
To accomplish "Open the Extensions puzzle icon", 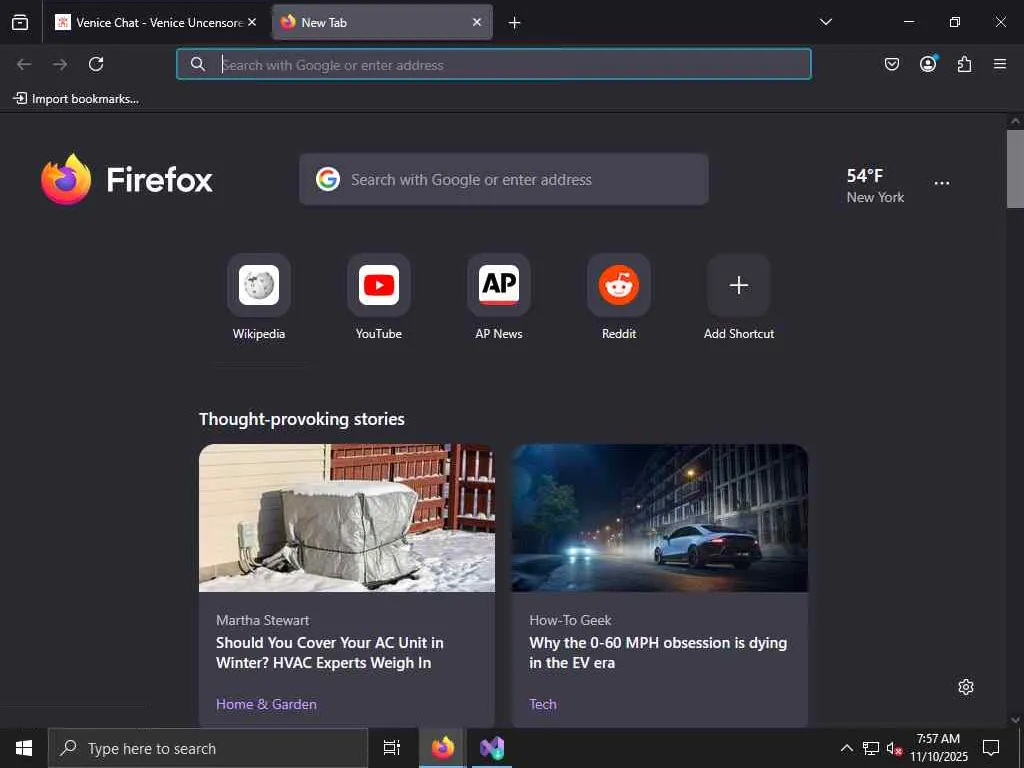I will point(964,64).
